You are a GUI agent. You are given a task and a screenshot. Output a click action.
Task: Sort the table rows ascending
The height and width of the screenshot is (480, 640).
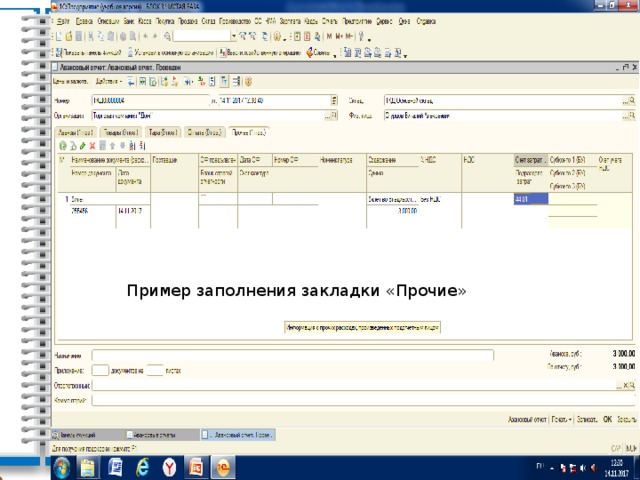pyautogui.click(x=132, y=146)
